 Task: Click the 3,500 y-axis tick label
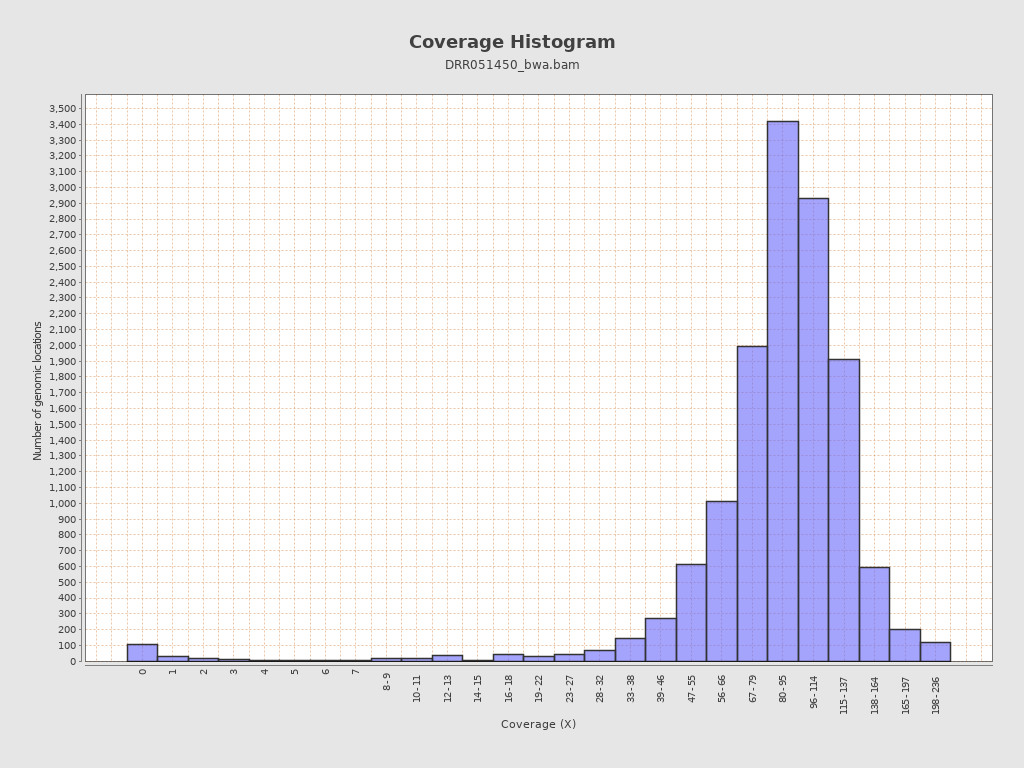63,108
